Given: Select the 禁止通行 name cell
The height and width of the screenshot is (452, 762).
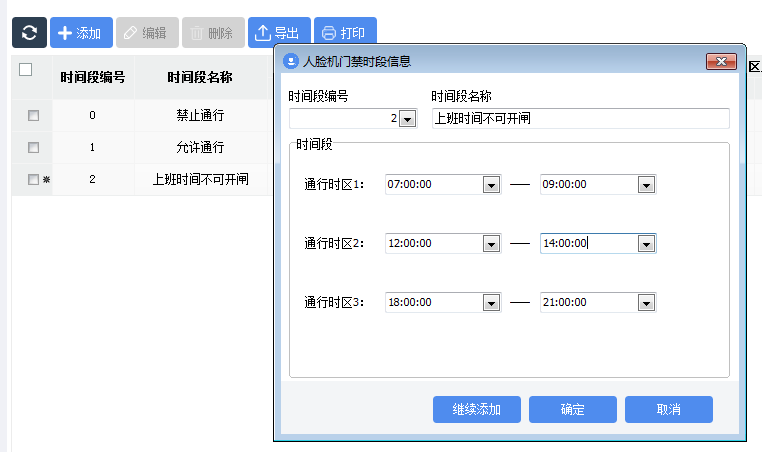Looking at the screenshot, I should tap(200, 115).
